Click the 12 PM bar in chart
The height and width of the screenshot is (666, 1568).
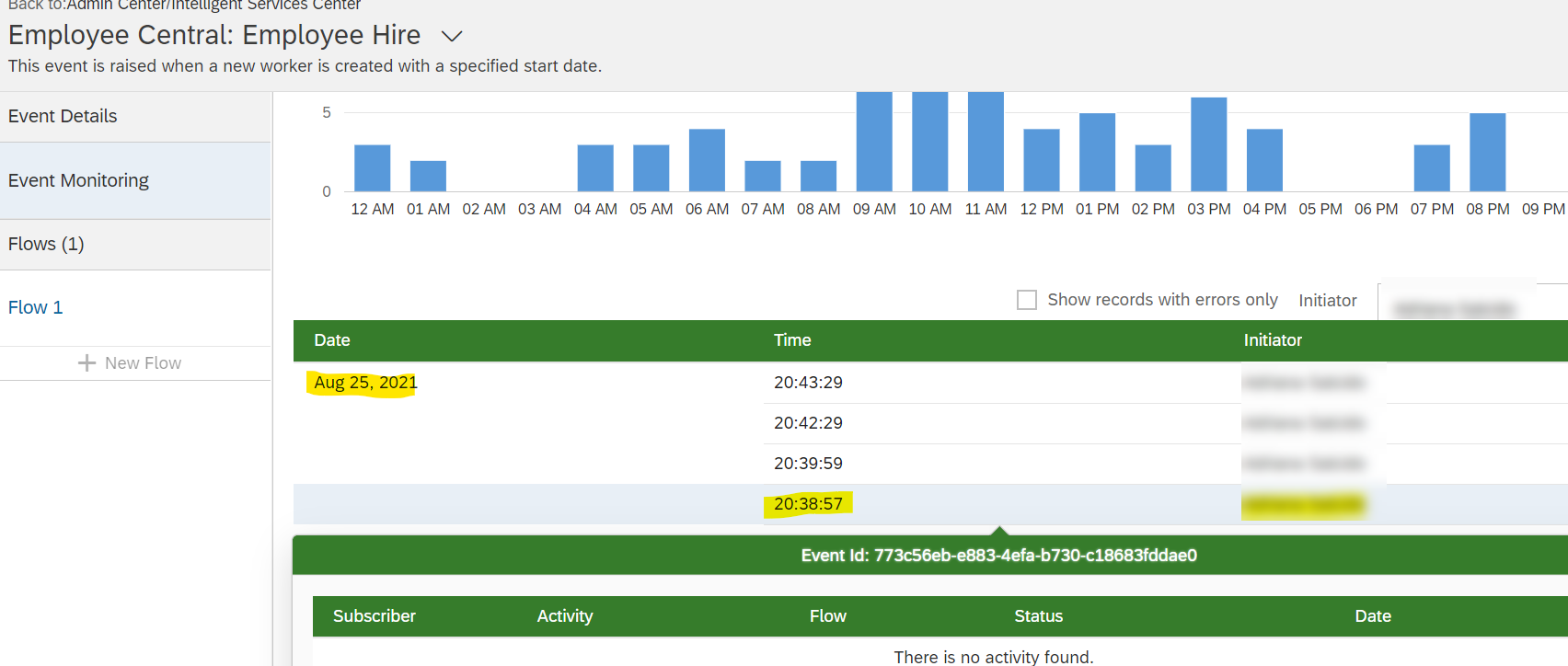[1042, 160]
